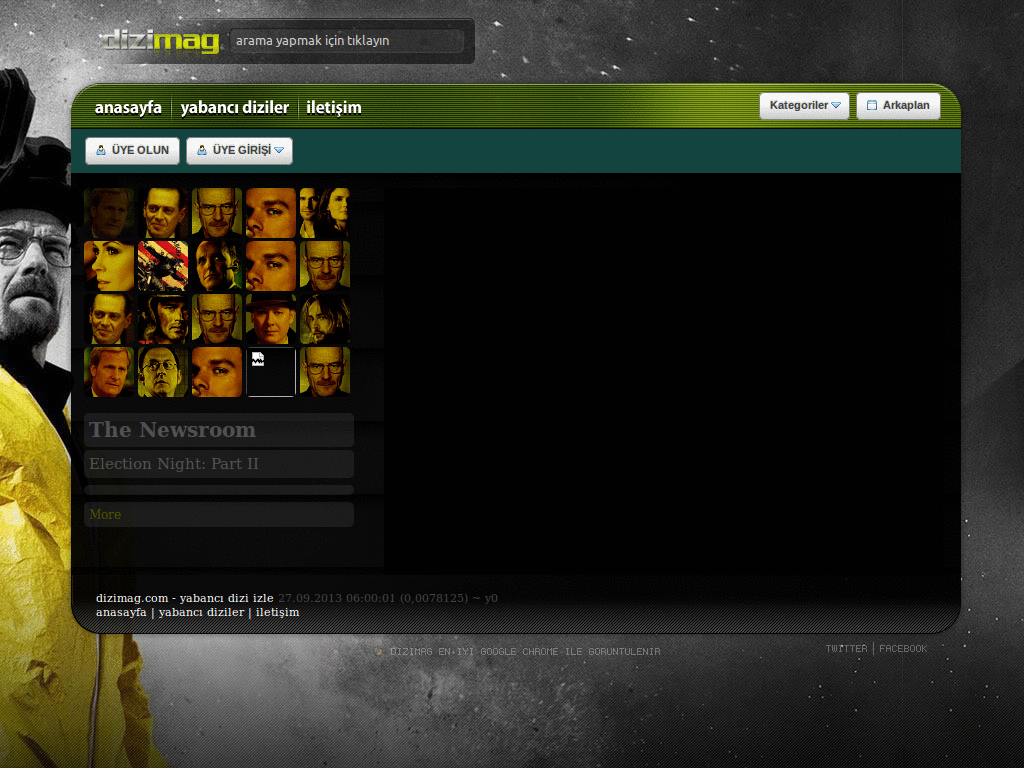Open the red-and-white striped flag thumbnail
This screenshot has width=1024, height=768.
point(163,266)
